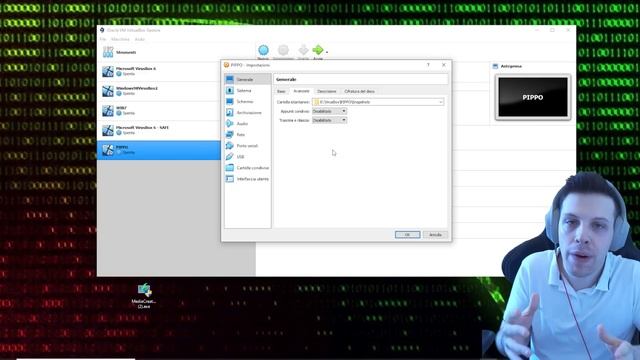The width and height of the screenshot is (640, 360).
Task: Switch to the Avanzate tab
Action: tap(301, 91)
